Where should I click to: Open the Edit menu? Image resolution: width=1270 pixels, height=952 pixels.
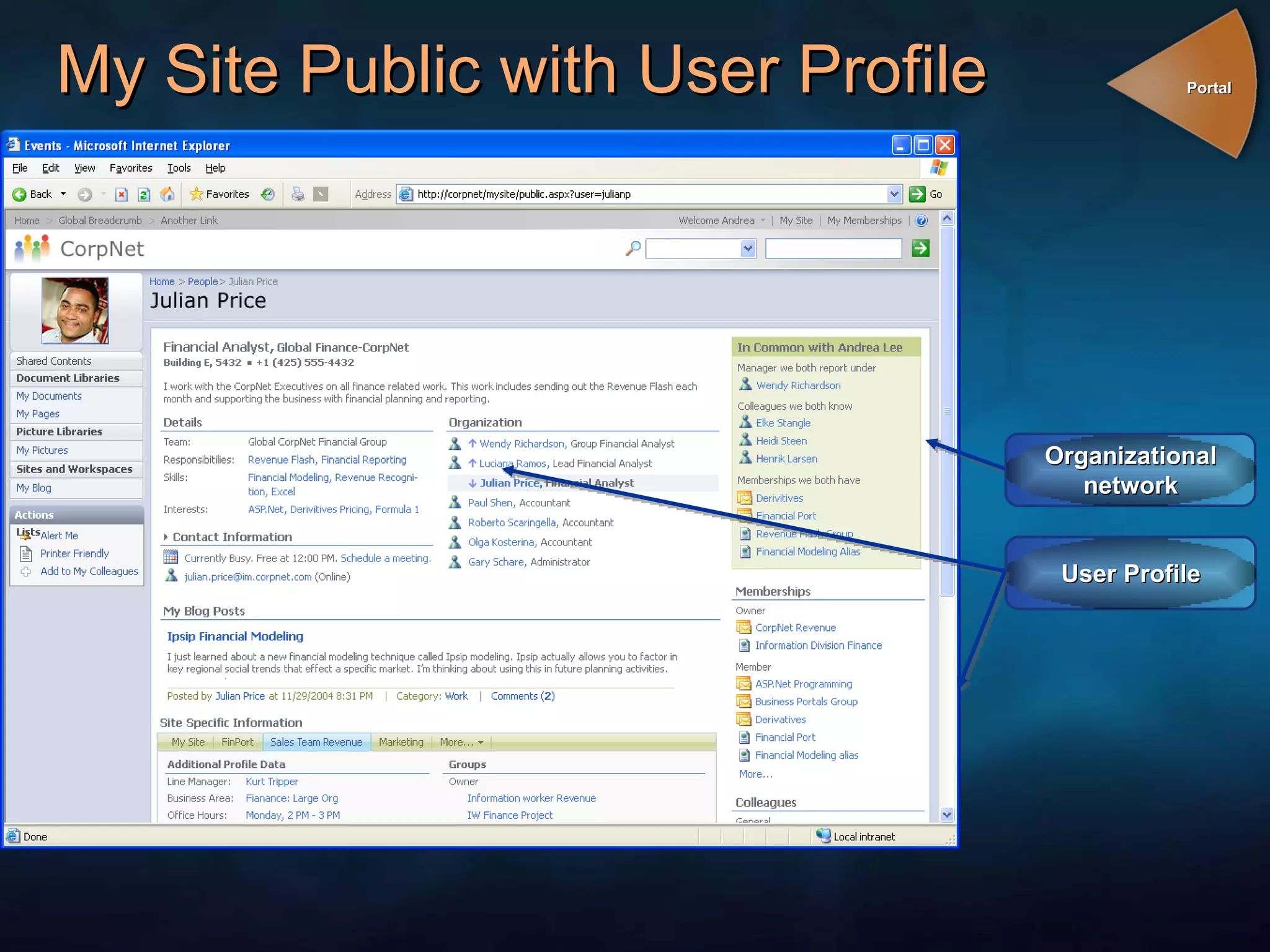[x=50, y=168]
